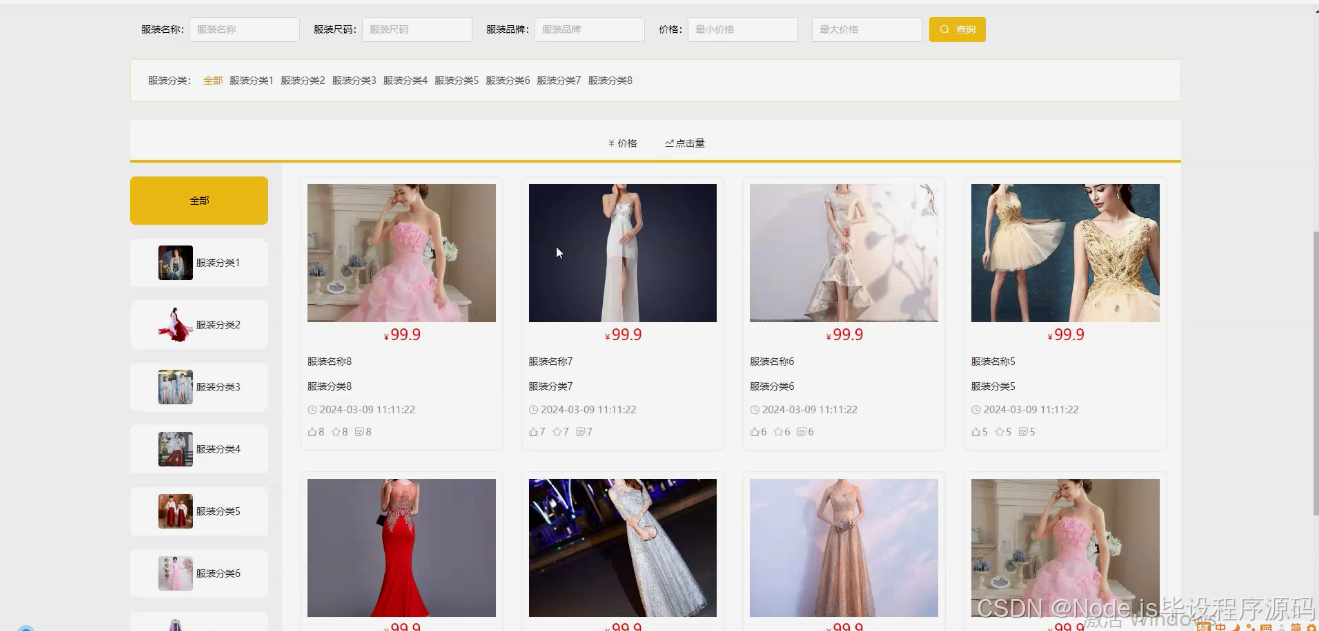Open sidebar category 服装分类6
This screenshot has height=631, width=1319.
click(x=199, y=573)
